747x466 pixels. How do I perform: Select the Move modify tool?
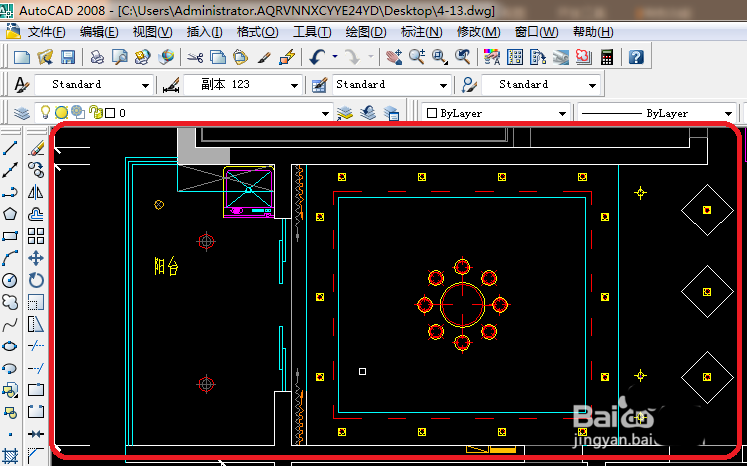[x=36, y=258]
